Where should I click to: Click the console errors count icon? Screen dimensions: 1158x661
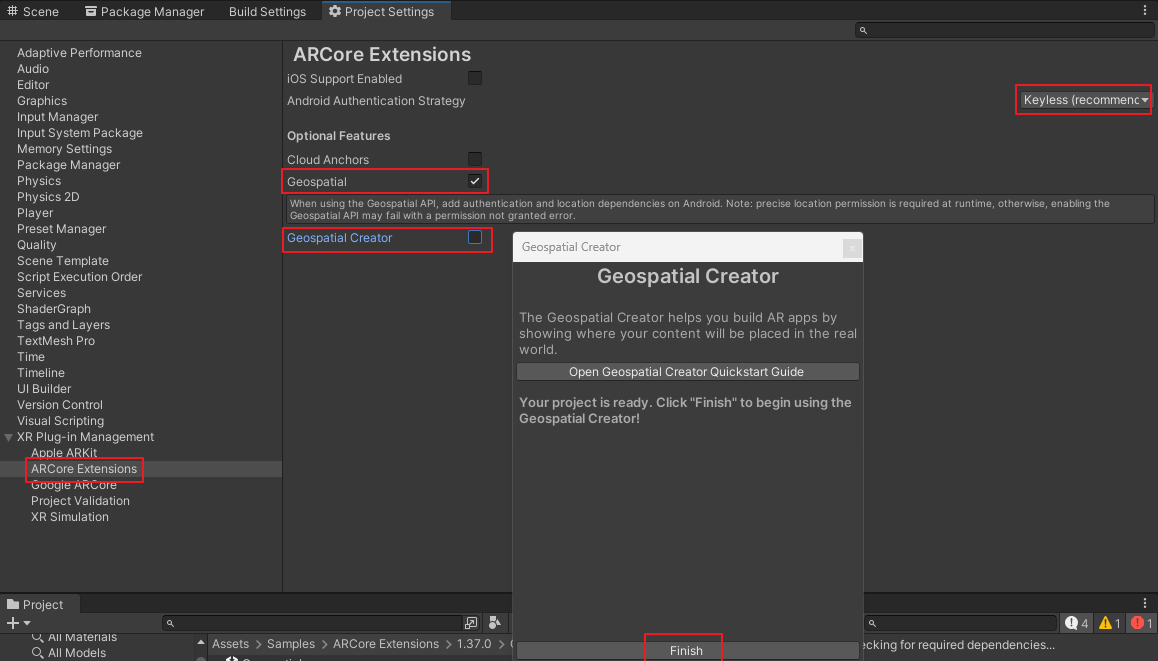point(1140,623)
